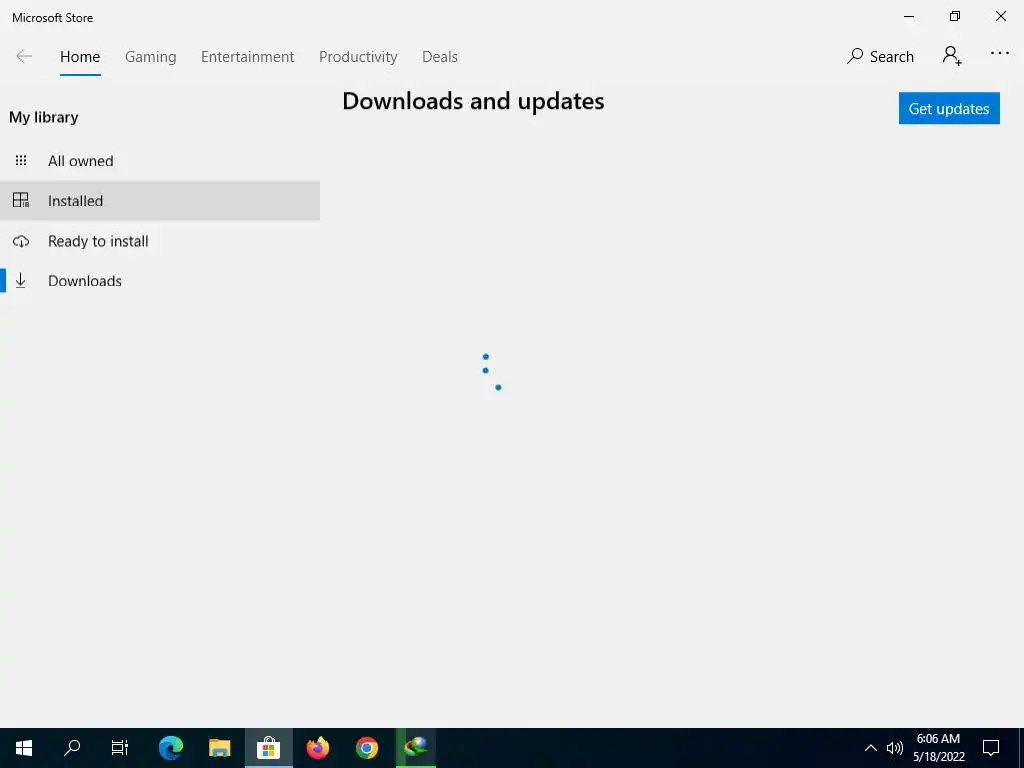Click the My library heading
The image size is (1024, 768).
[44, 118]
